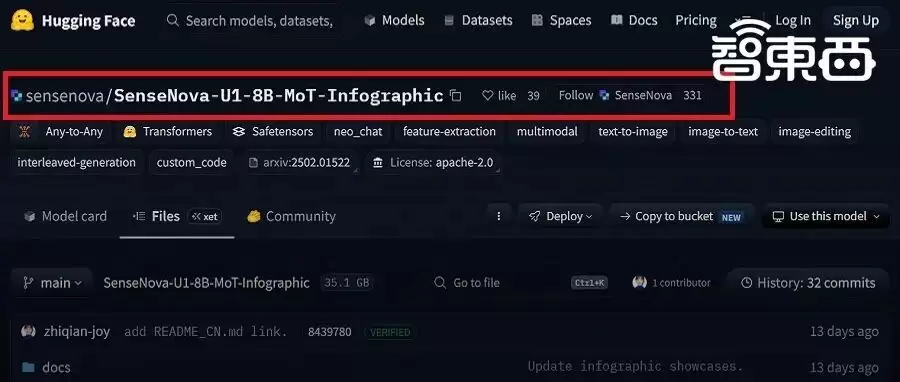Click the xet badge next to Files
This screenshot has height=382, width=900.
[x=205, y=216]
